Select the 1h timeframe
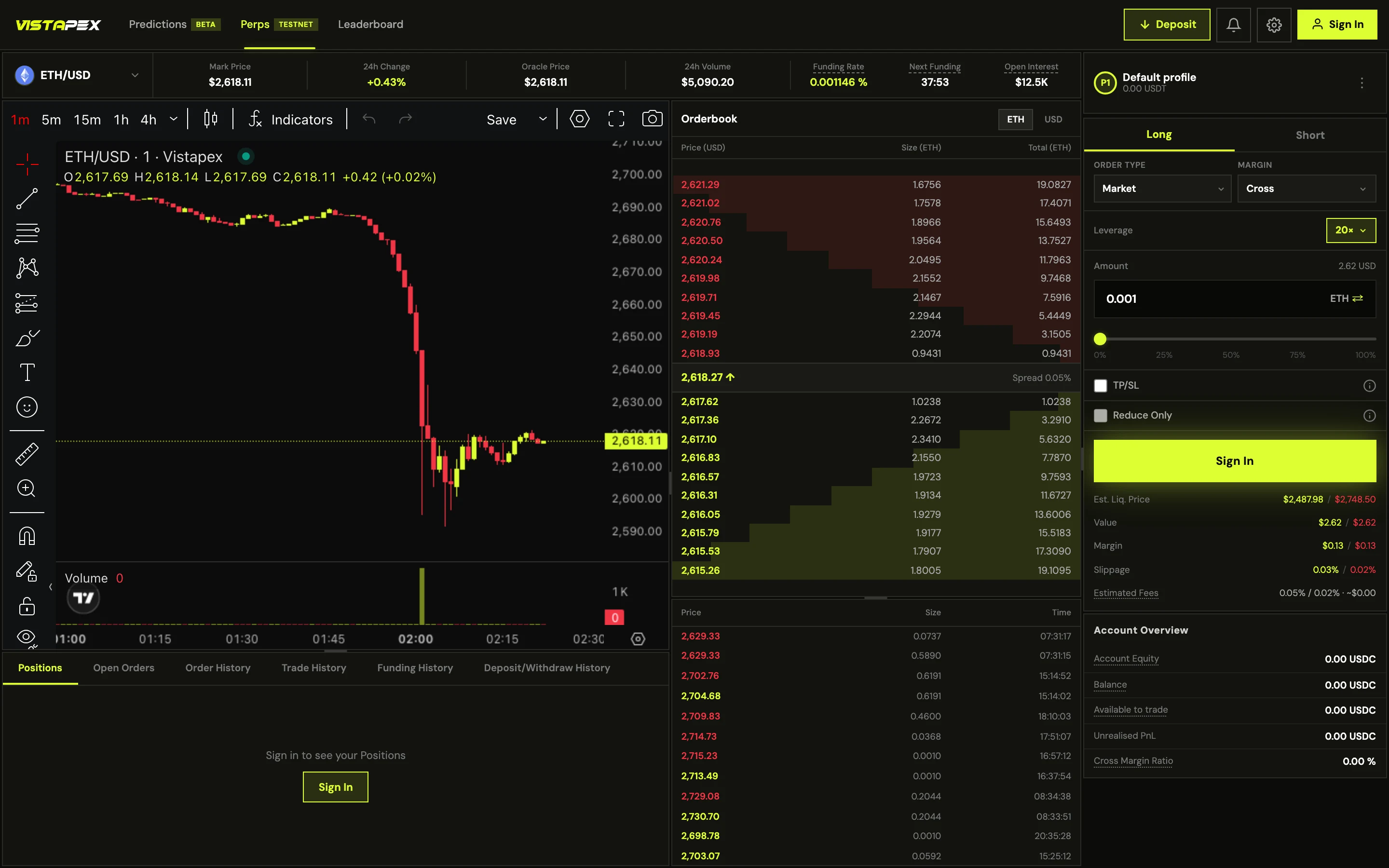The image size is (1389, 868). [x=121, y=120]
